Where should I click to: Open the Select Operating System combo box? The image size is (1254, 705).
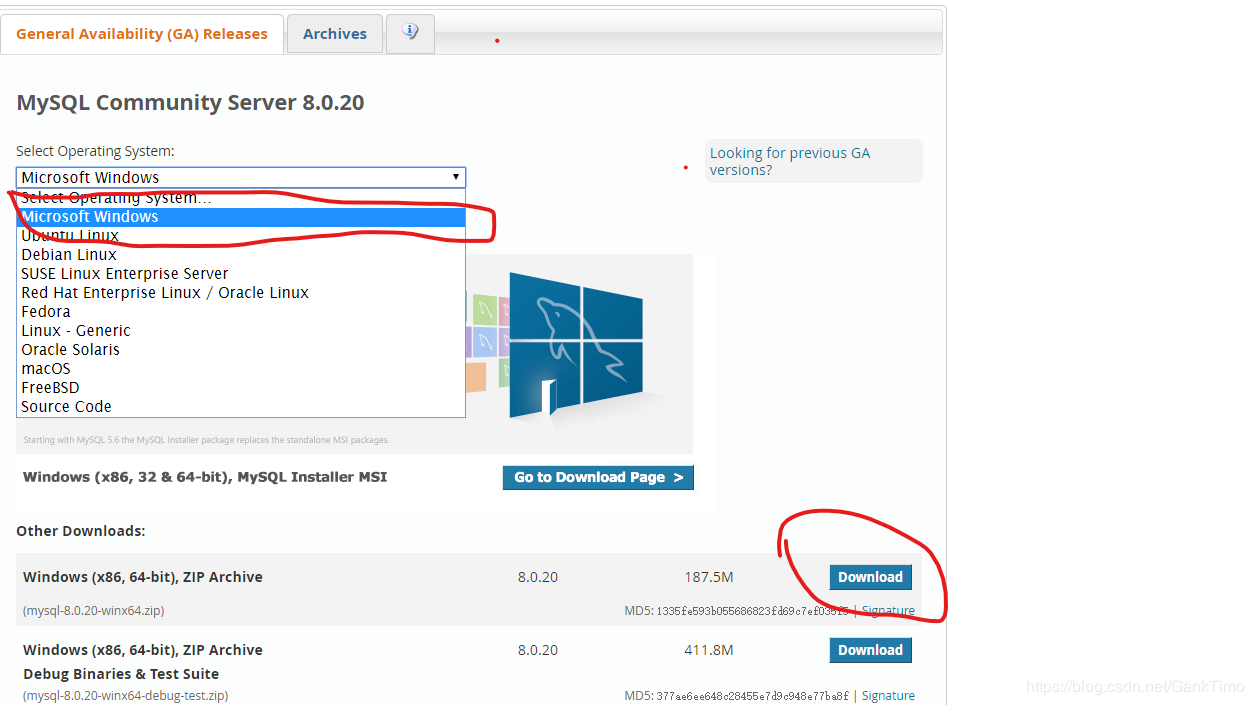pyautogui.click(x=241, y=177)
